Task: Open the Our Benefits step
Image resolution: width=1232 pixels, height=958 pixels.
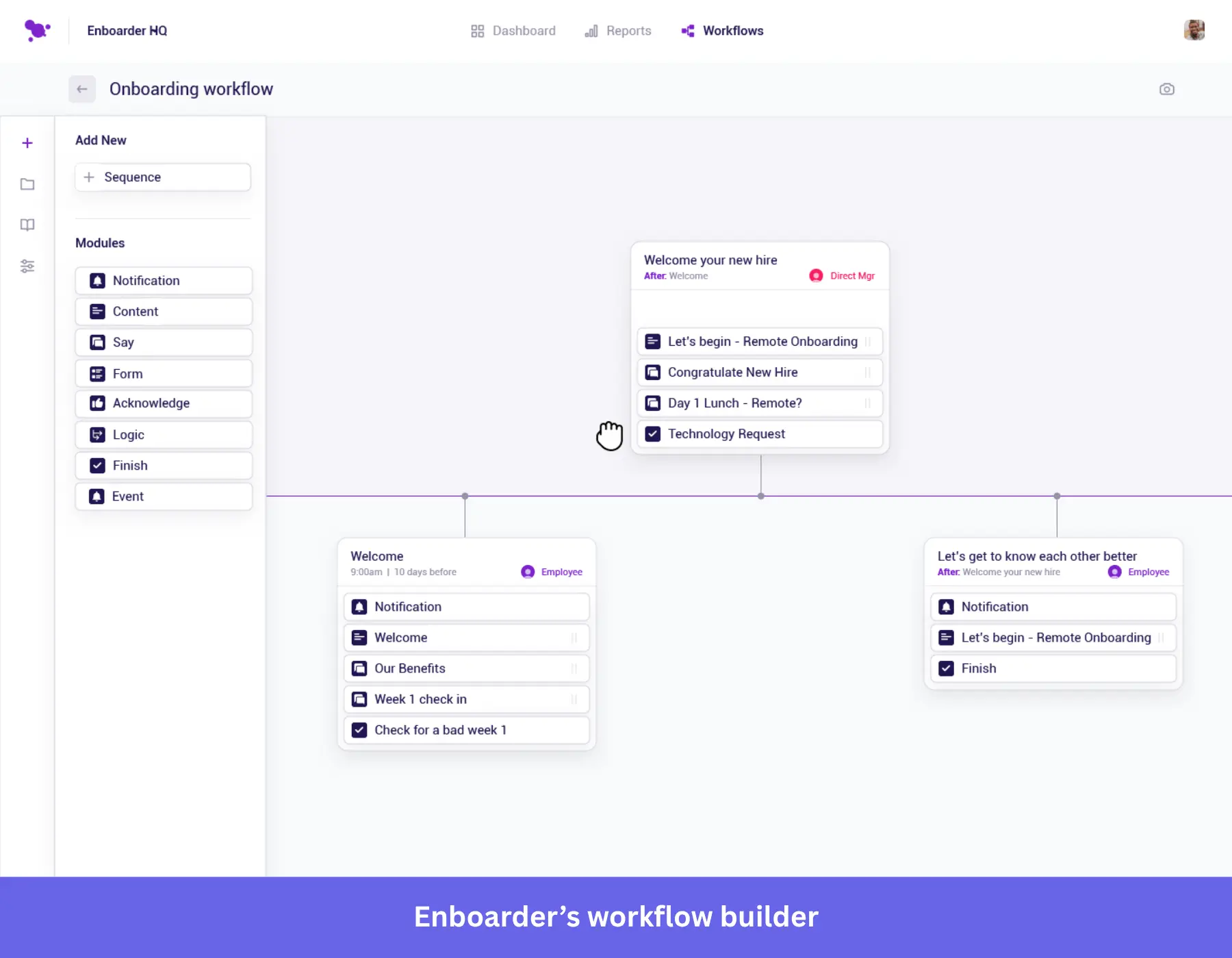Action: tap(466, 668)
